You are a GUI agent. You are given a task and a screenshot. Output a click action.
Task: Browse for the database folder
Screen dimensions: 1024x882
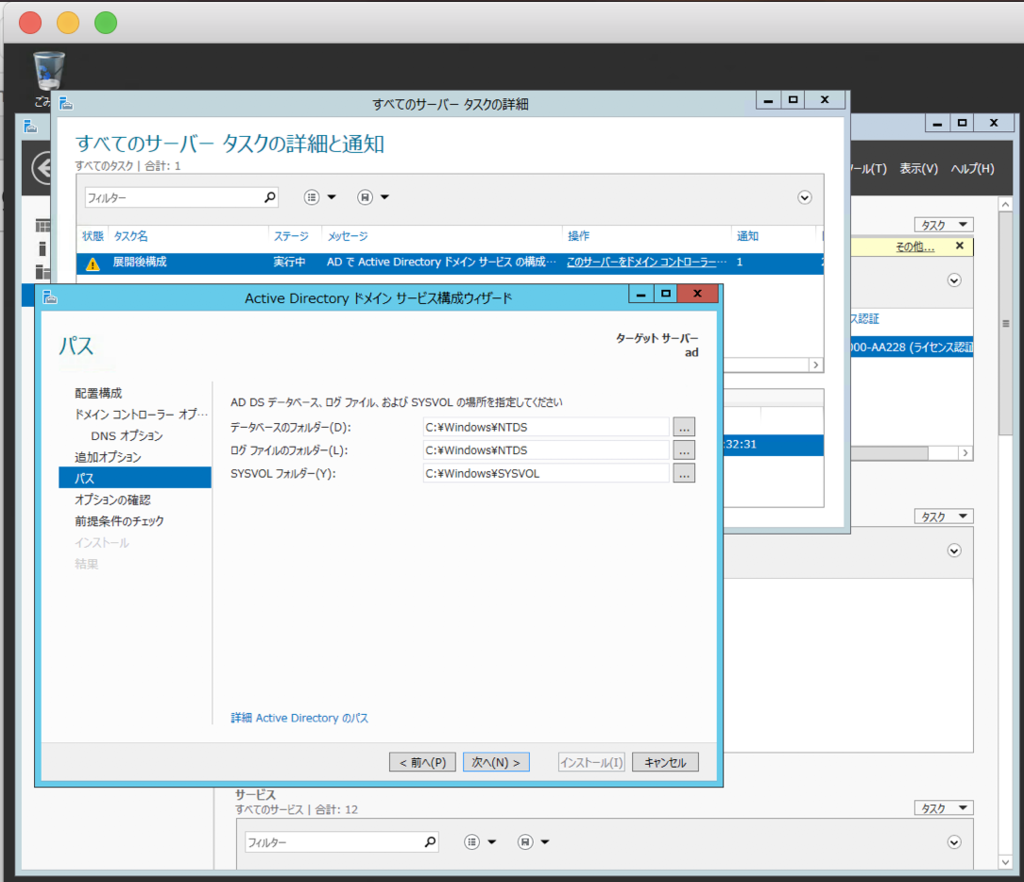[x=684, y=427]
